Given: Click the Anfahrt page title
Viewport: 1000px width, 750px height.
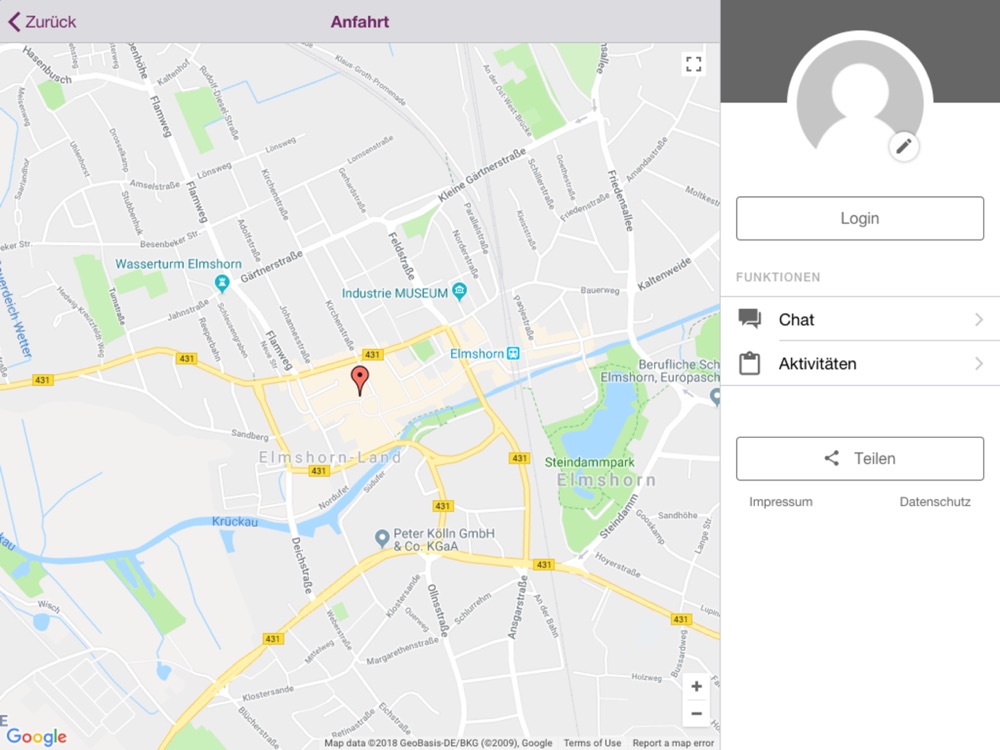Looking at the screenshot, I should tap(360, 22).
